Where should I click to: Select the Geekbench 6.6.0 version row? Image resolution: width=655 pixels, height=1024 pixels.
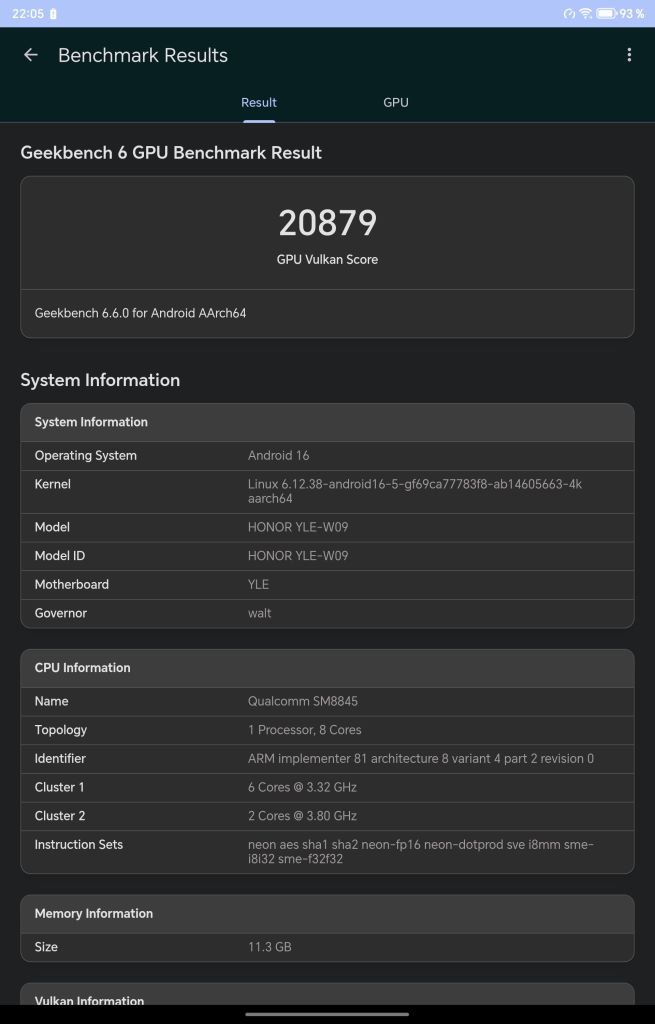327,313
